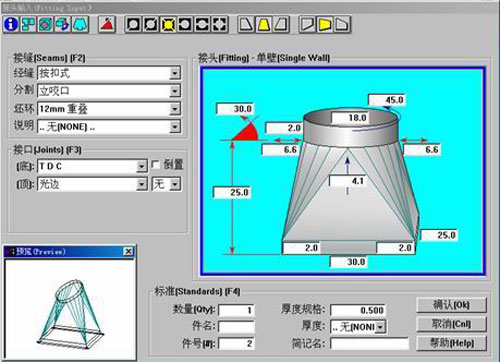This screenshot has width=500, height=362.
Task: Select the yellow centered trapezoid profile icon
Action: (x=264, y=24)
